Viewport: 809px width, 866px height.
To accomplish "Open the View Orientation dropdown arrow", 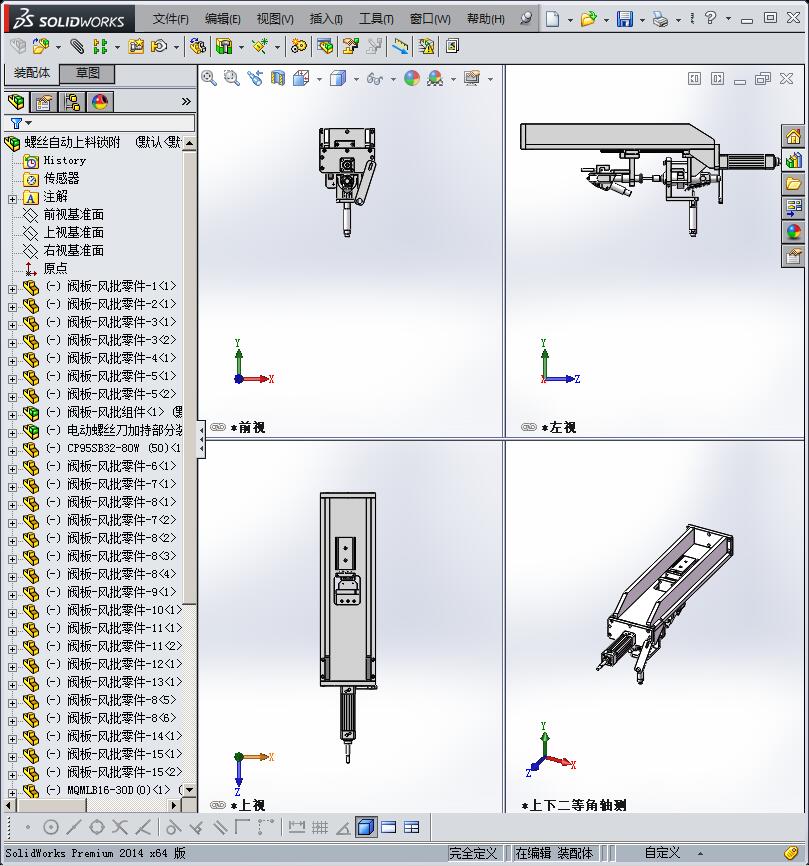I will click(319, 80).
